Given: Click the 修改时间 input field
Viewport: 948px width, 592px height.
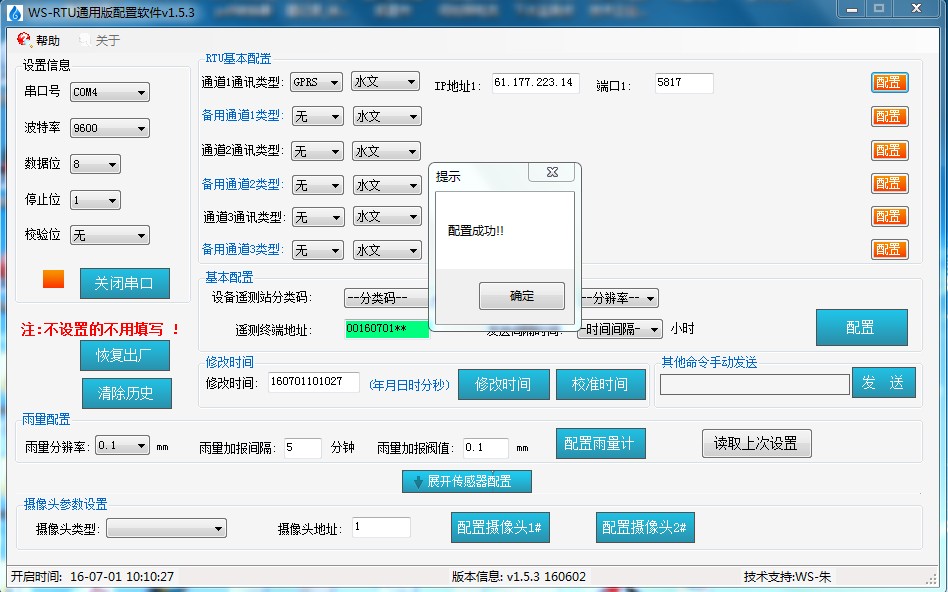Looking at the screenshot, I should pos(314,382).
